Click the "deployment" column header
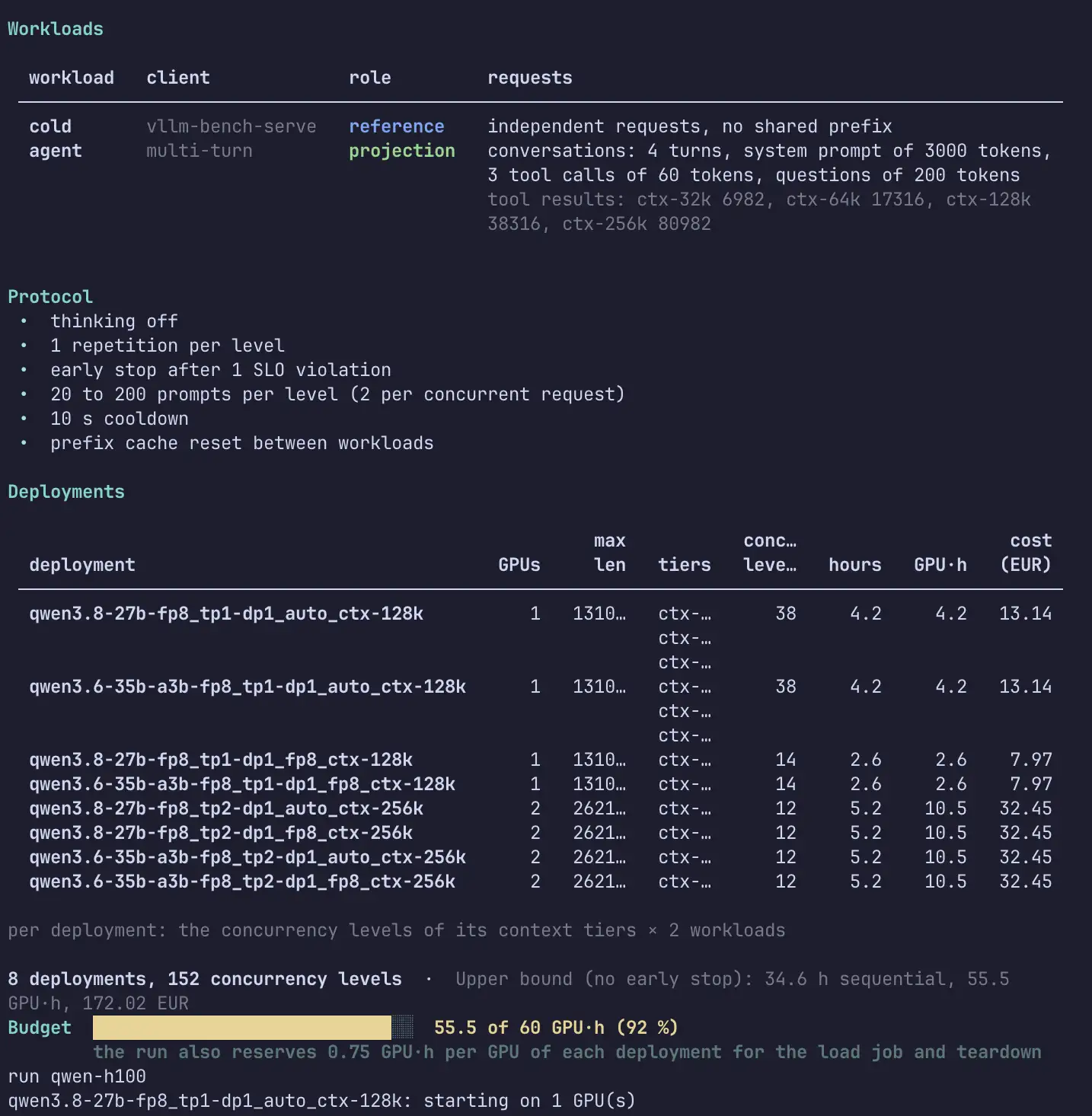The image size is (1092, 1116). click(82, 565)
